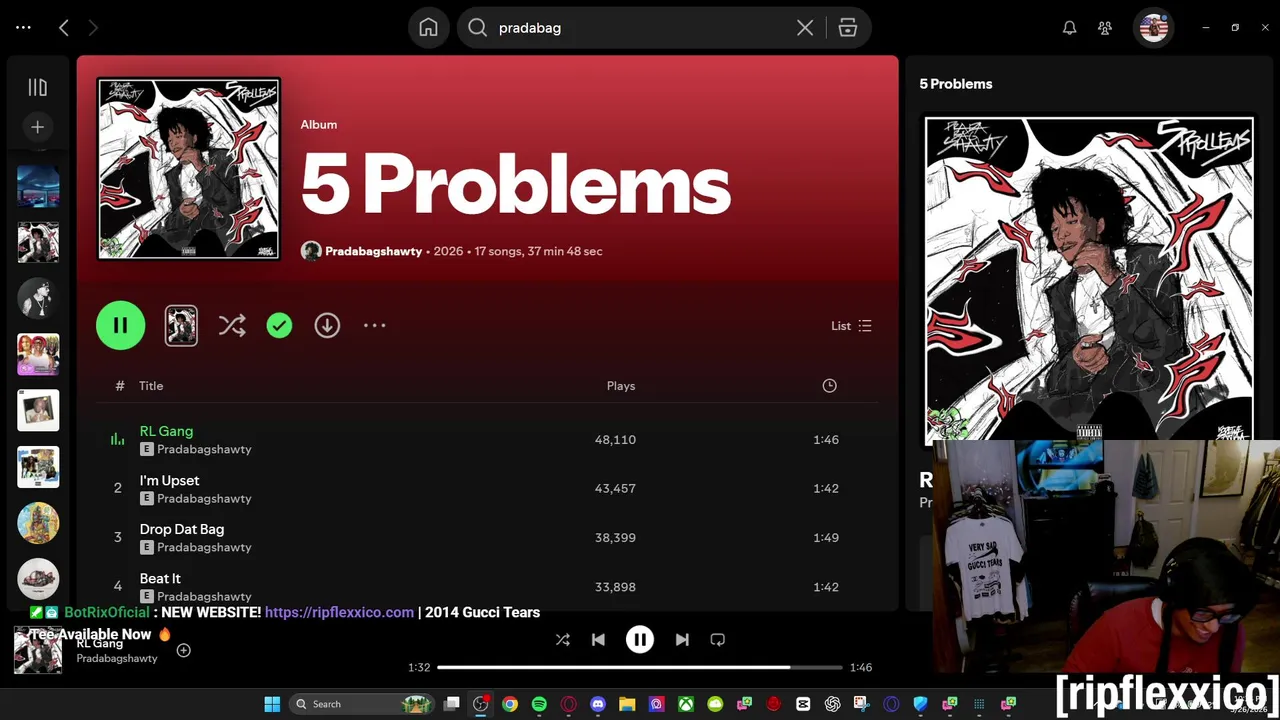Viewport: 1280px width, 720px height.
Task: Go back with the left arrow
Action: pos(64,28)
